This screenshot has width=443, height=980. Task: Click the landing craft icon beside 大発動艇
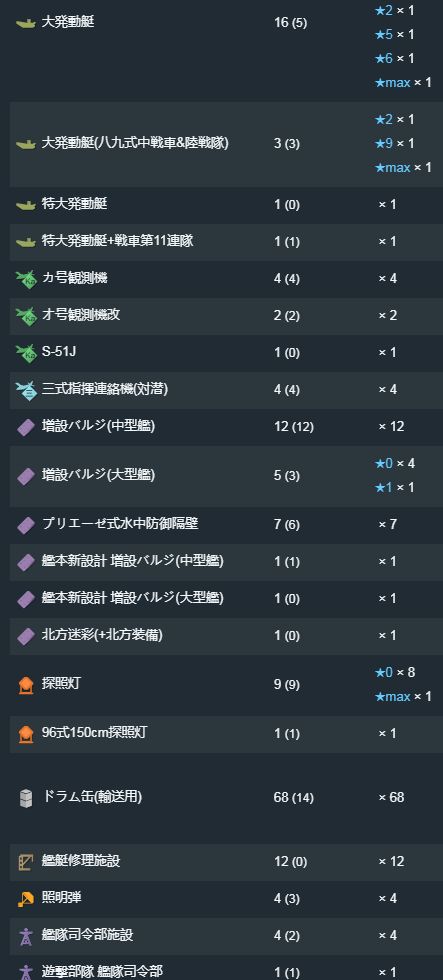point(25,23)
